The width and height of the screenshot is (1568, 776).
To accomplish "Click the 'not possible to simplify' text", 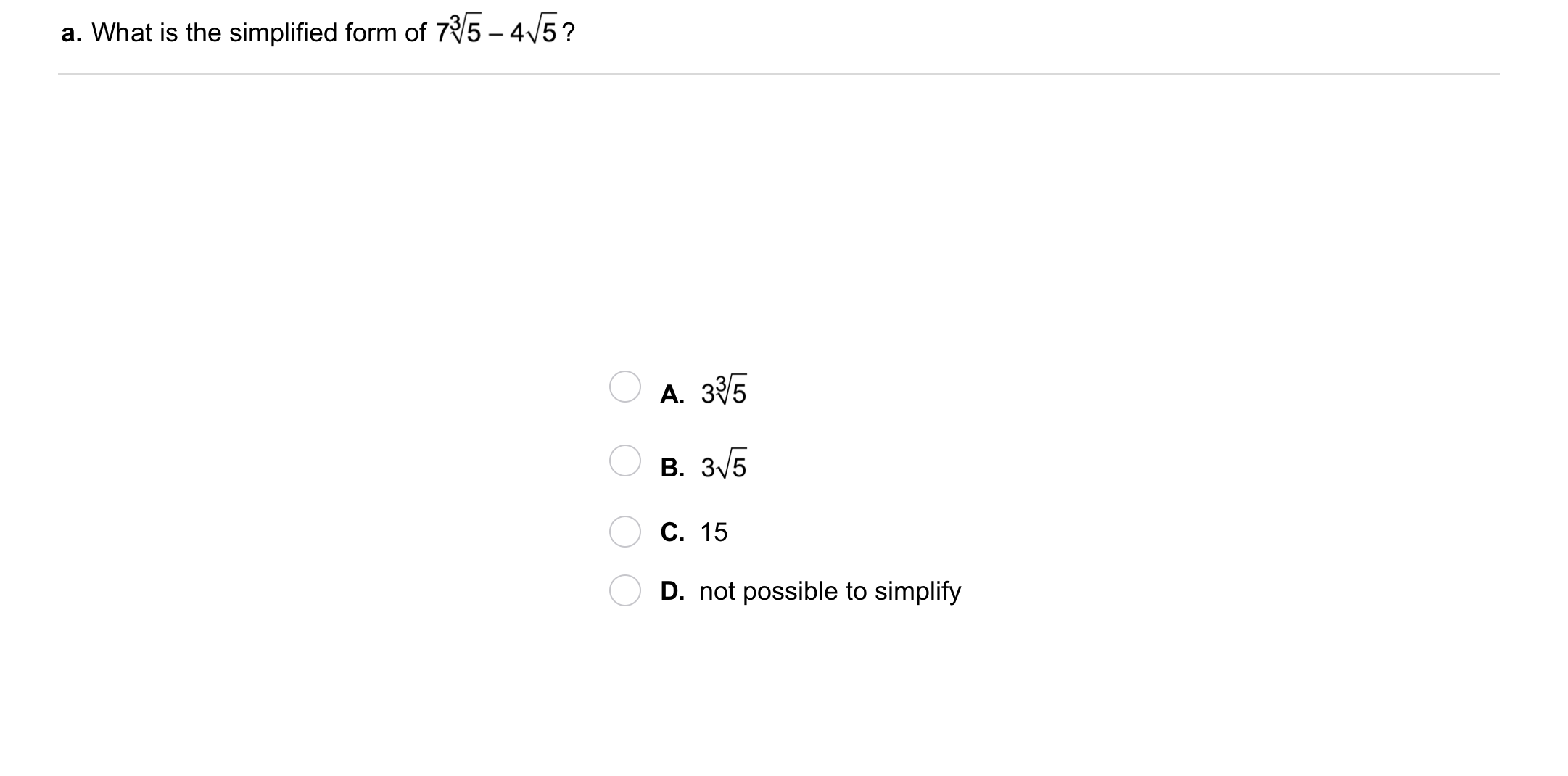I will click(x=830, y=591).
